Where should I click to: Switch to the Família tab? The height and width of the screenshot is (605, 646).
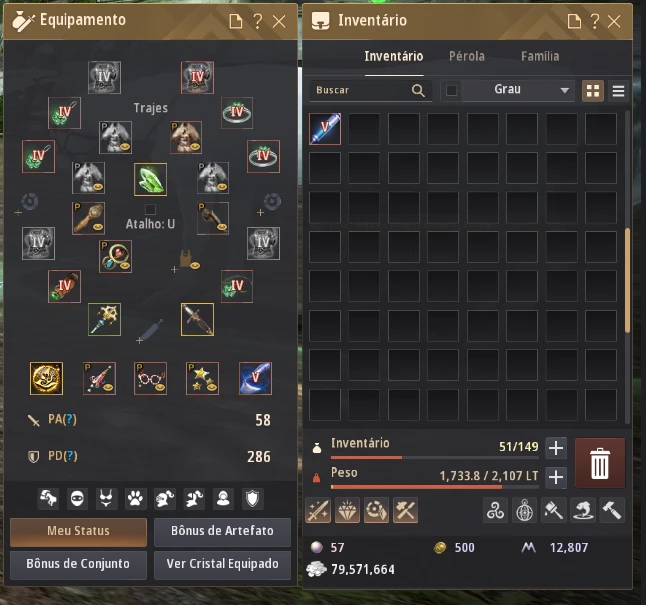pyautogui.click(x=540, y=56)
